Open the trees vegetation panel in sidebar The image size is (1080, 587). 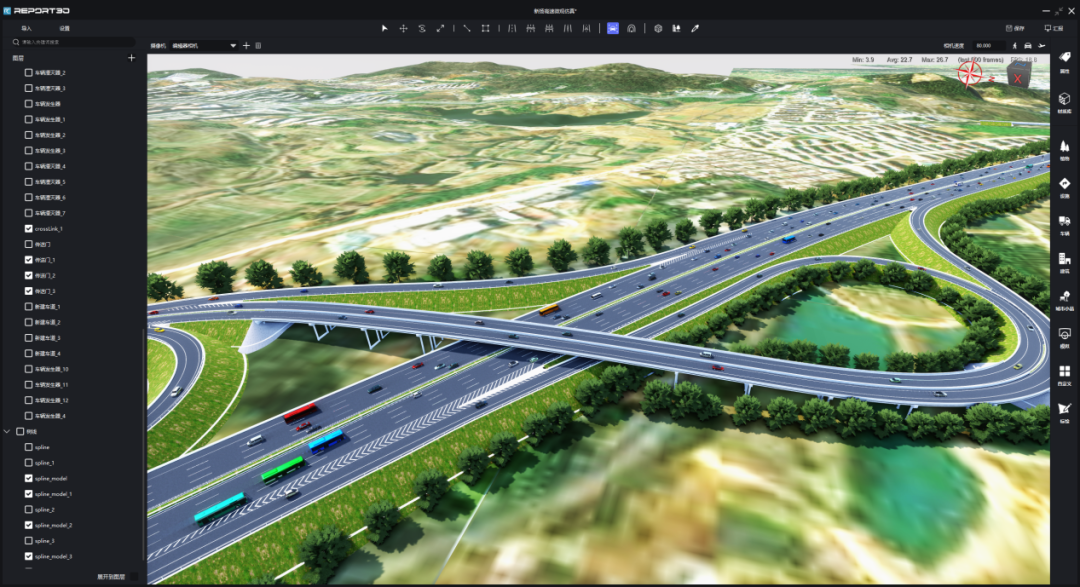coord(1064,149)
